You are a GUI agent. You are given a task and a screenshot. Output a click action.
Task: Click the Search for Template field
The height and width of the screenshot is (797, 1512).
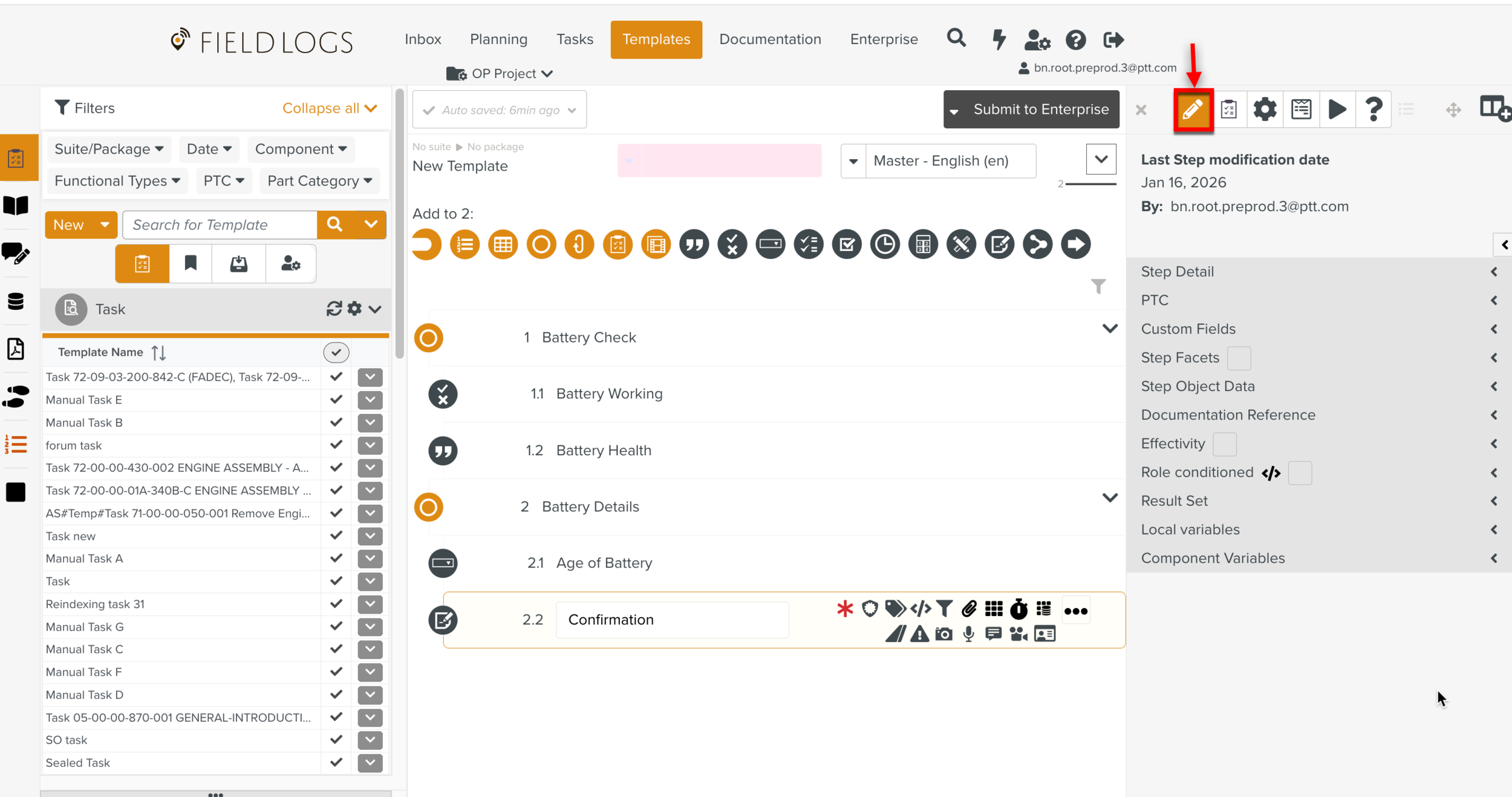pyautogui.click(x=220, y=225)
